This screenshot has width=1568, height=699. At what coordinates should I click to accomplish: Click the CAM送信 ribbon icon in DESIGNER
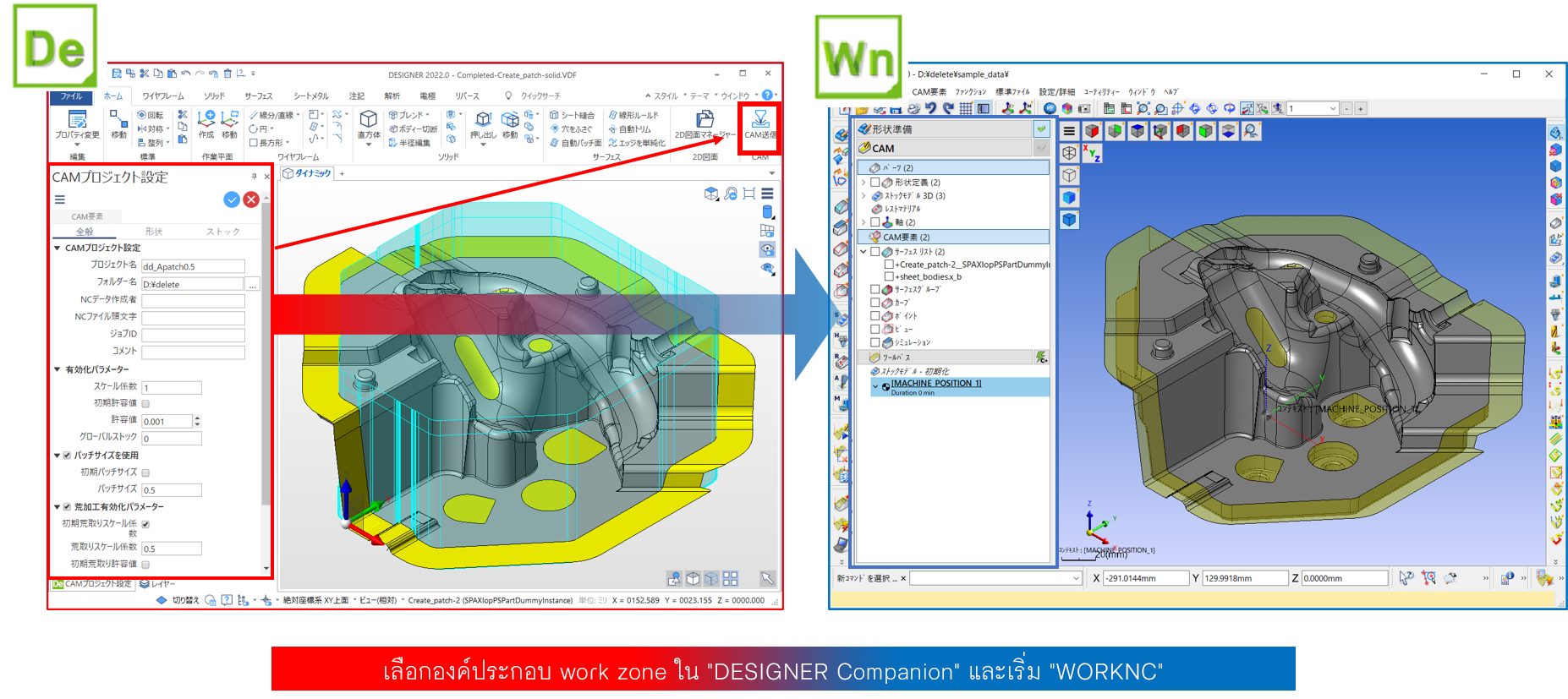(x=759, y=124)
